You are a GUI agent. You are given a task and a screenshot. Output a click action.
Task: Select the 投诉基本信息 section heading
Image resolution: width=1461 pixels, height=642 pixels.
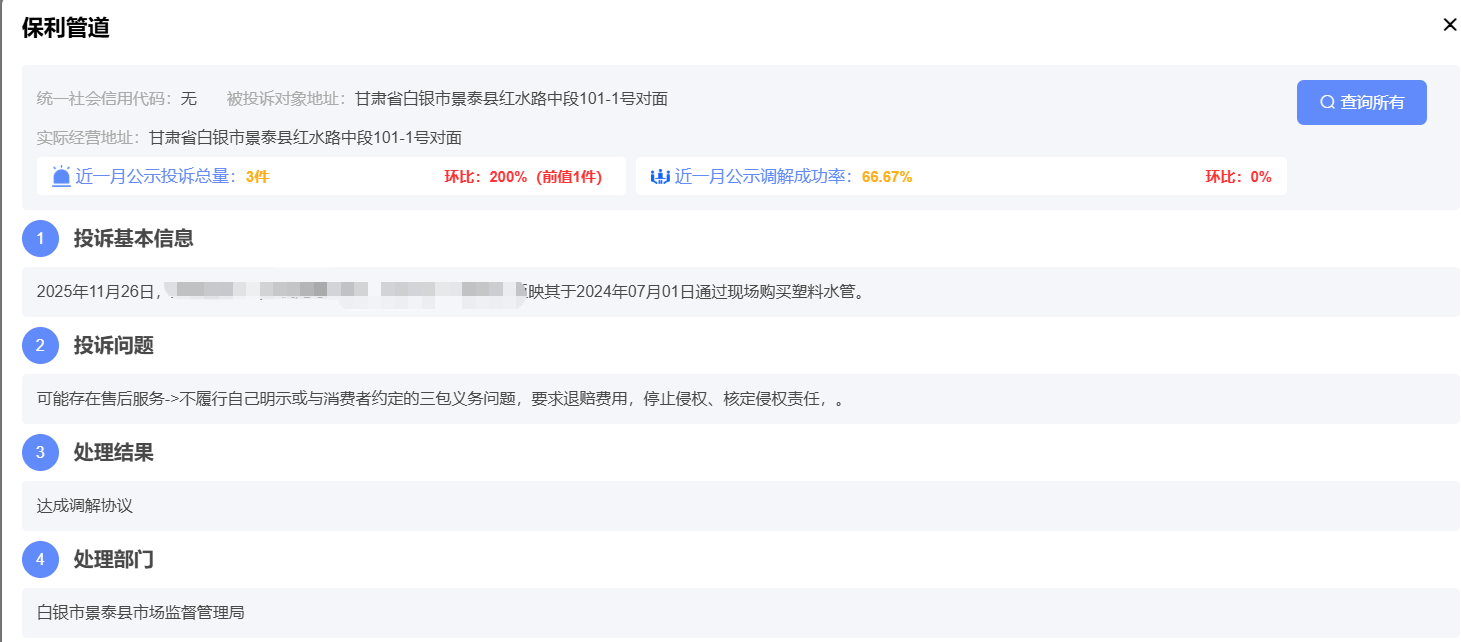tap(133, 238)
